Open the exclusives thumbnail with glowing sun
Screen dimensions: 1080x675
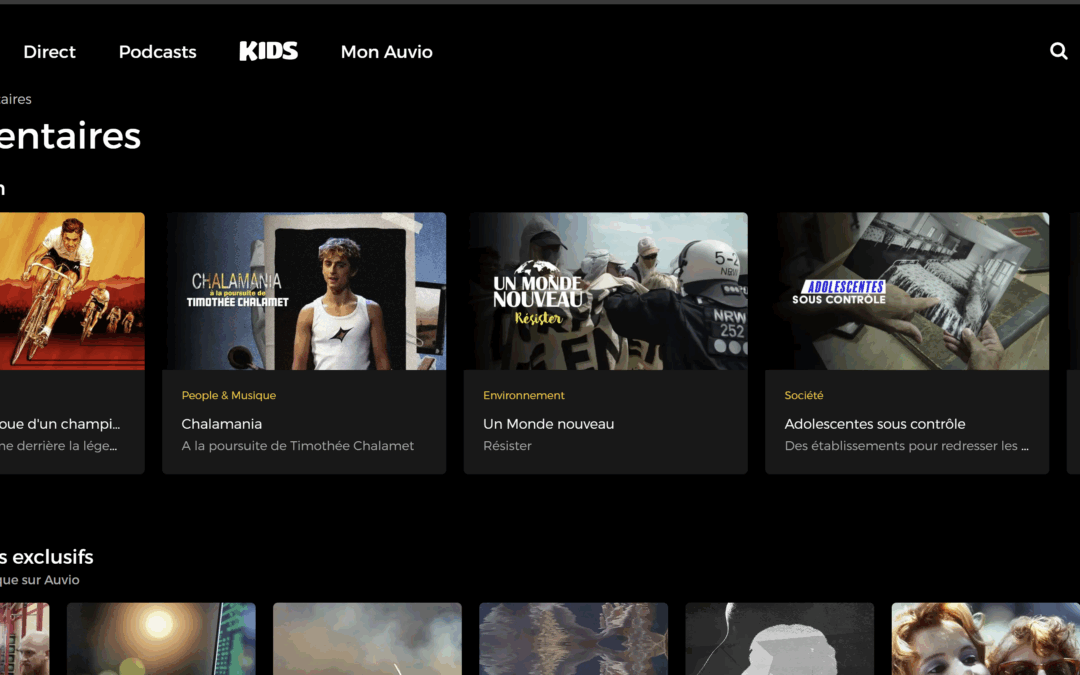[161, 638]
